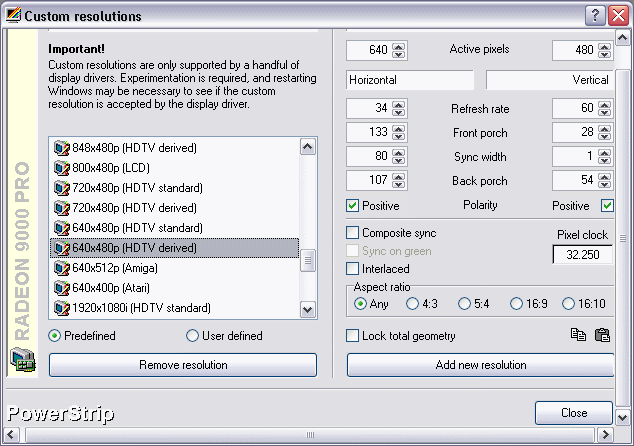The width and height of the screenshot is (634, 446).
Task: Increase horizontal sync width with up arrow
Action: 400,153
